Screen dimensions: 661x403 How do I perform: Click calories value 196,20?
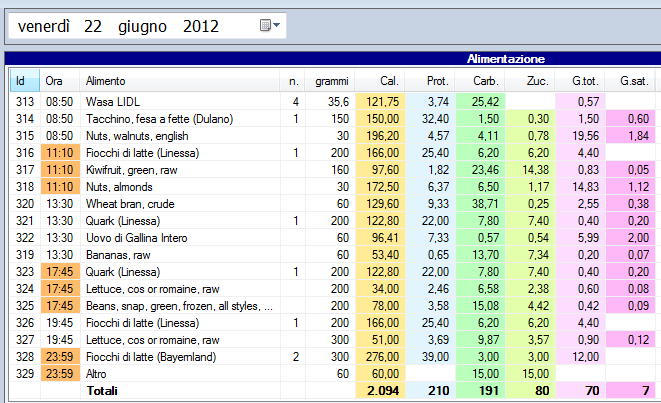(x=380, y=136)
